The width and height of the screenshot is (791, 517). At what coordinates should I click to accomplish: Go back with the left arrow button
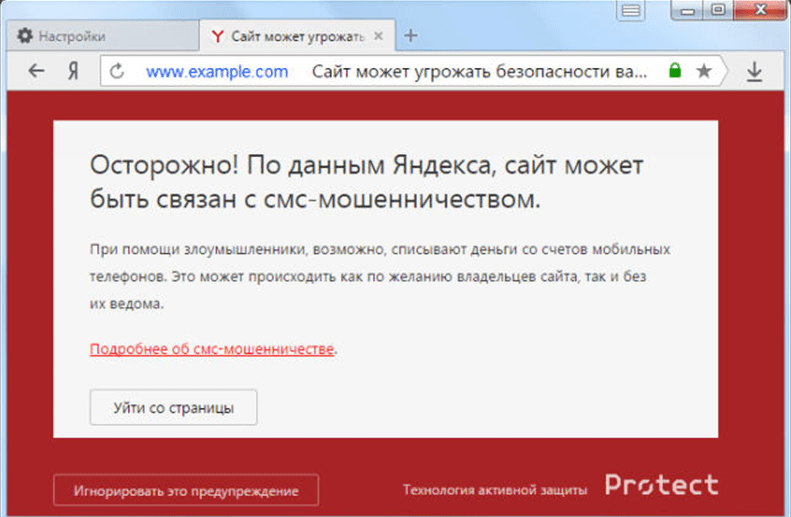pyautogui.click(x=36, y=71)
